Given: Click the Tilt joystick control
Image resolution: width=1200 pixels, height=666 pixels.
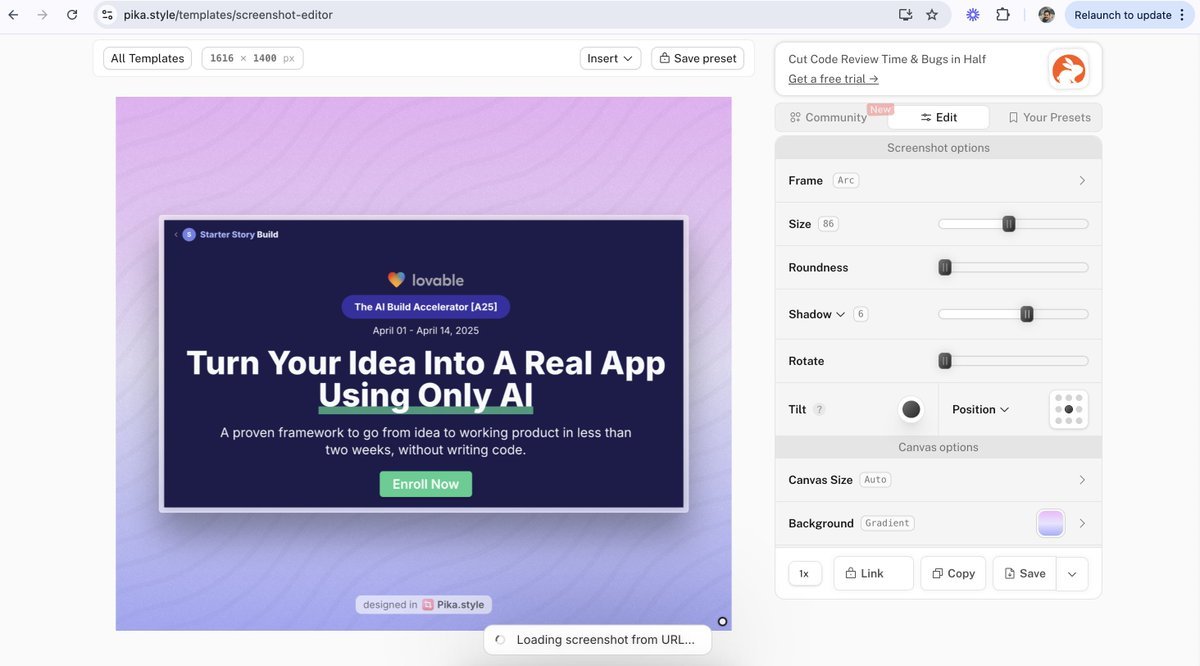Looking at the screenshot, I should [910, 409].
